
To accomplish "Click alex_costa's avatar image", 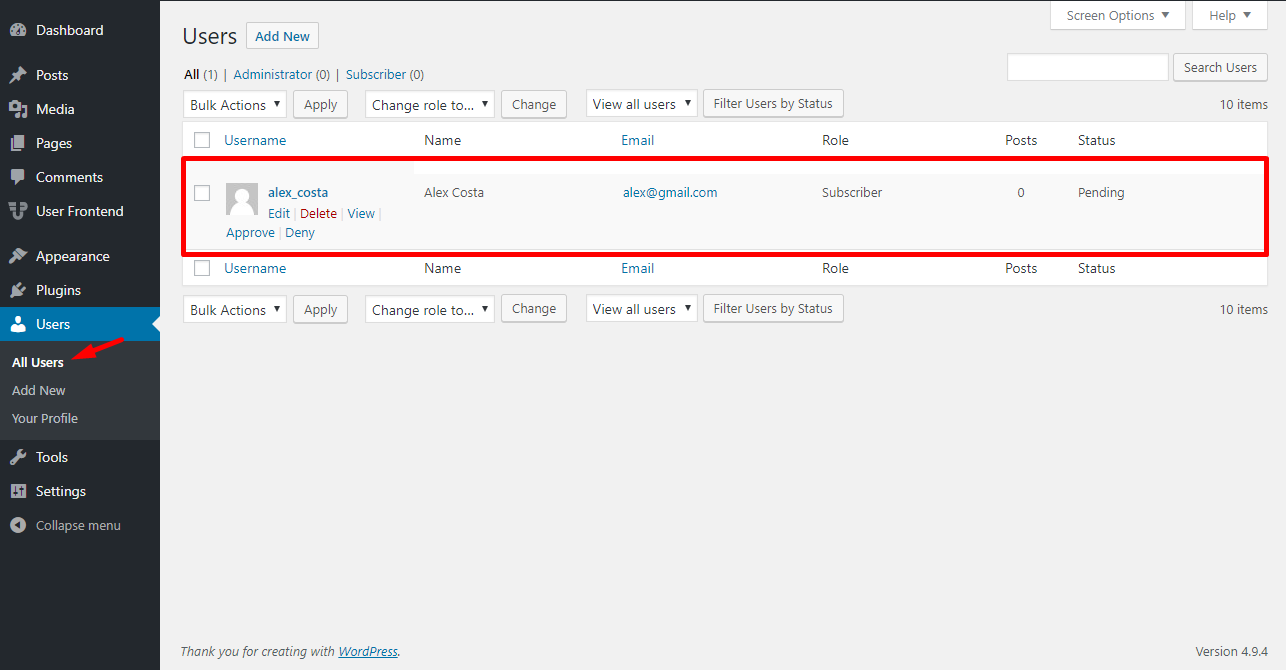I will (x=242, y=199).
